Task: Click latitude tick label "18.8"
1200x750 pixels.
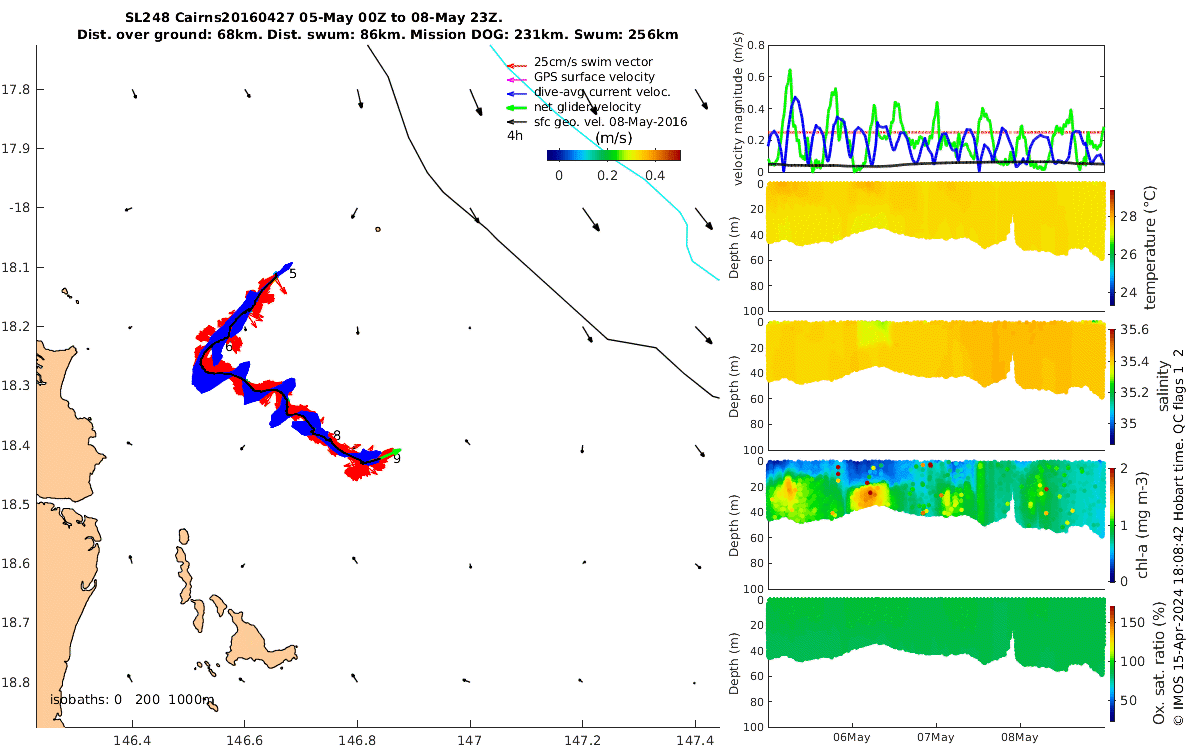Action: pos(17,682)
